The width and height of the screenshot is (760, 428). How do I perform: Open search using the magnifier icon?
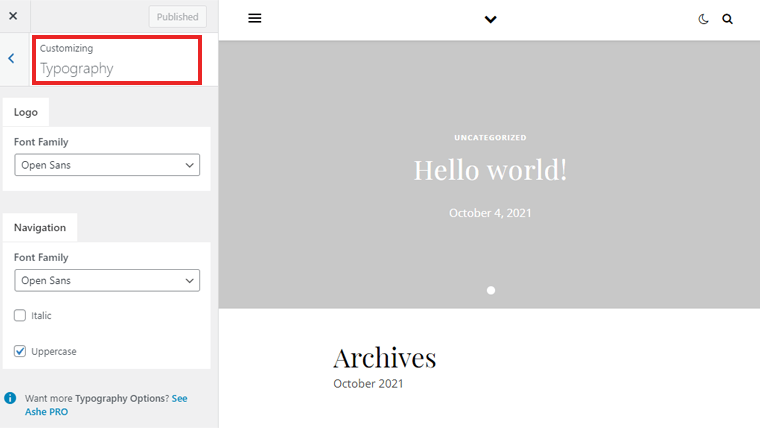(728, 18)
